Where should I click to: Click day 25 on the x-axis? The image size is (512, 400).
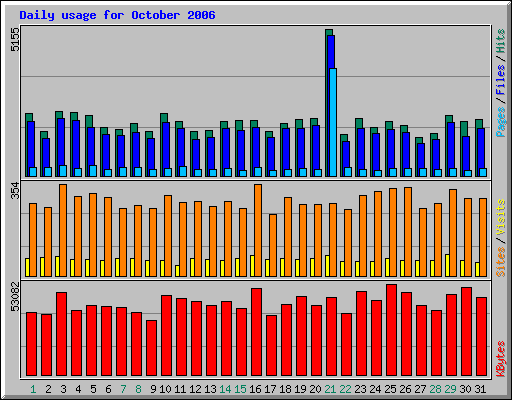tap(390, 389)
